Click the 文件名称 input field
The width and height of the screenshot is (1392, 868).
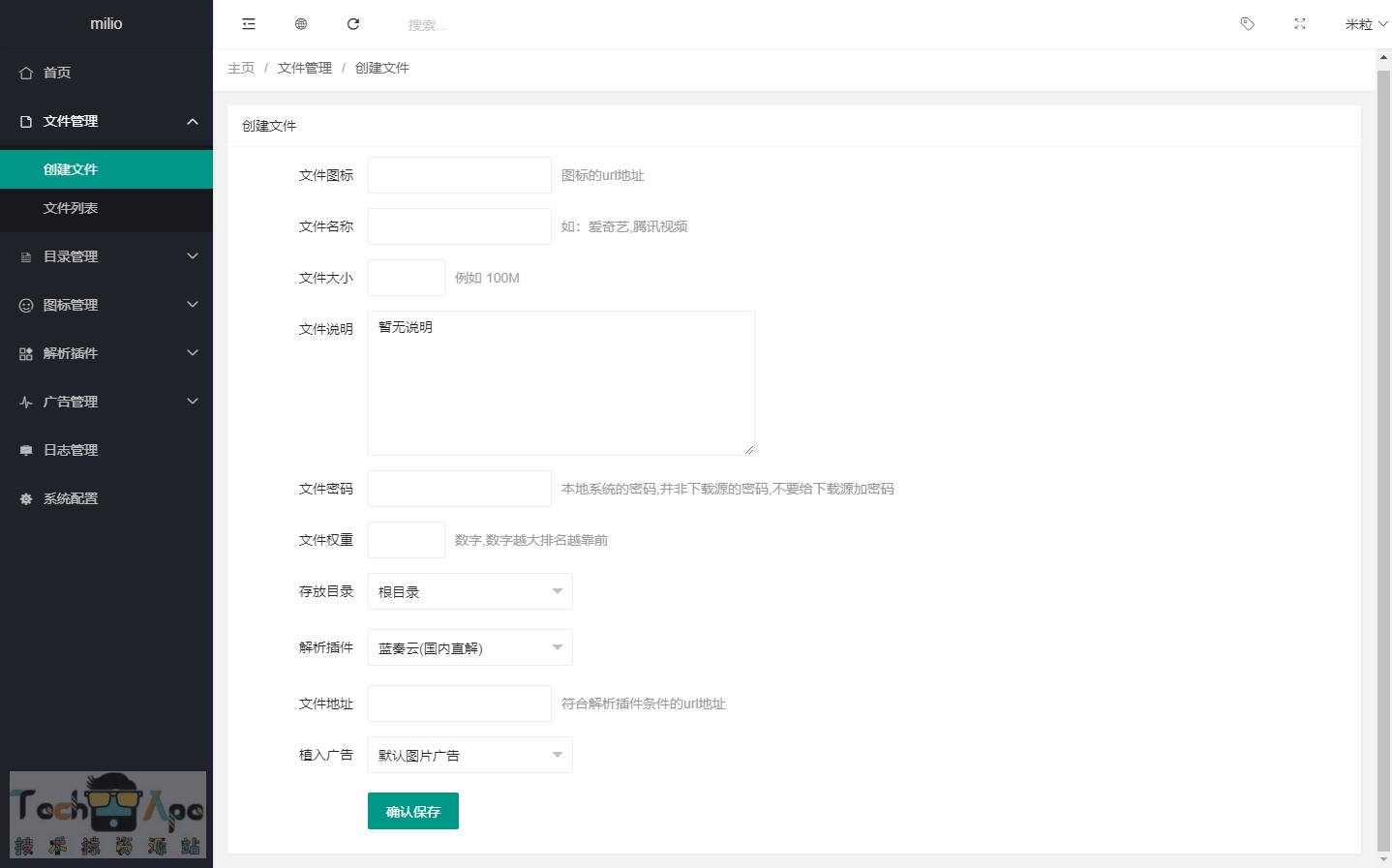(460, 226)
